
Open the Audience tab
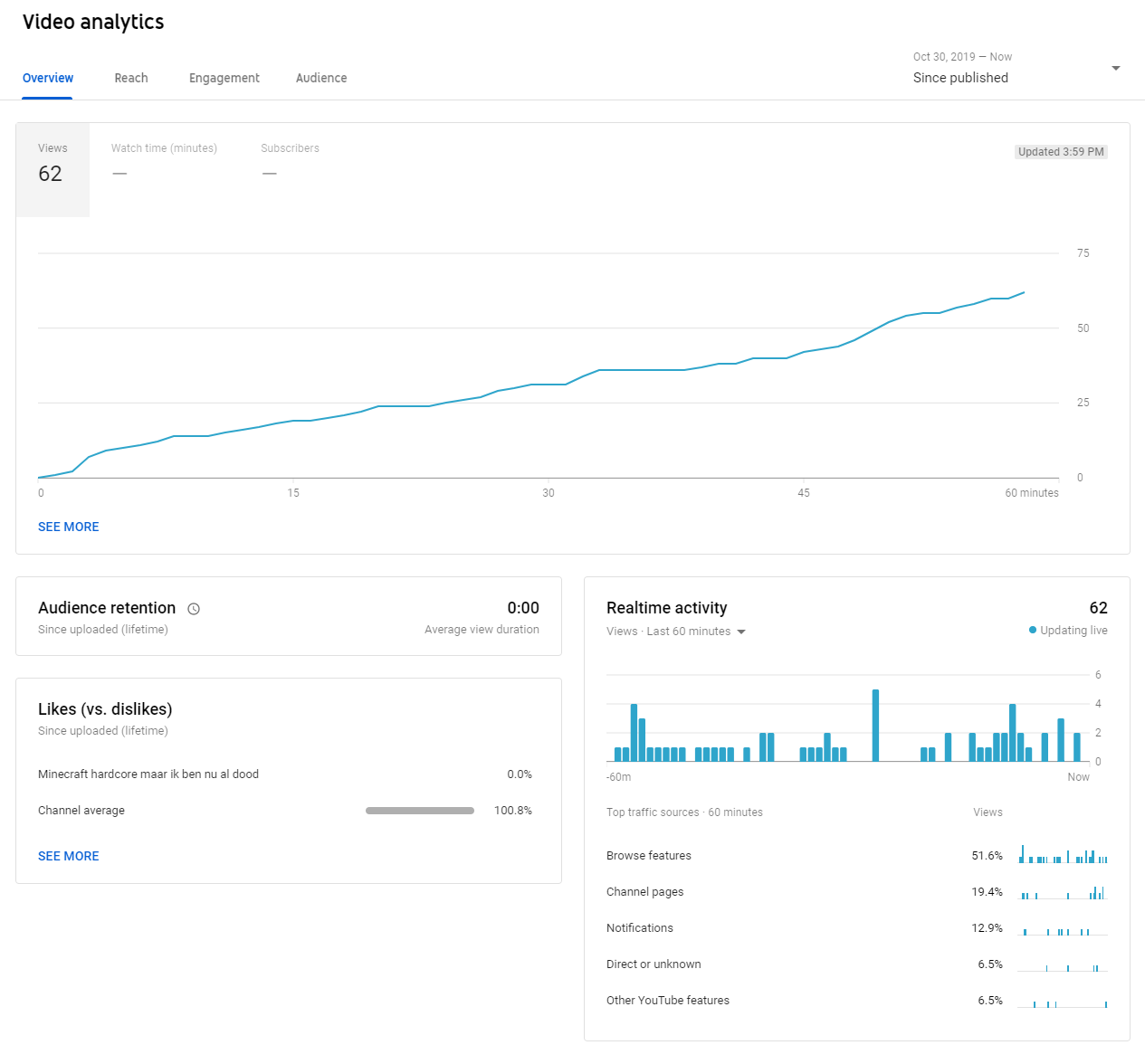point(321,78)
